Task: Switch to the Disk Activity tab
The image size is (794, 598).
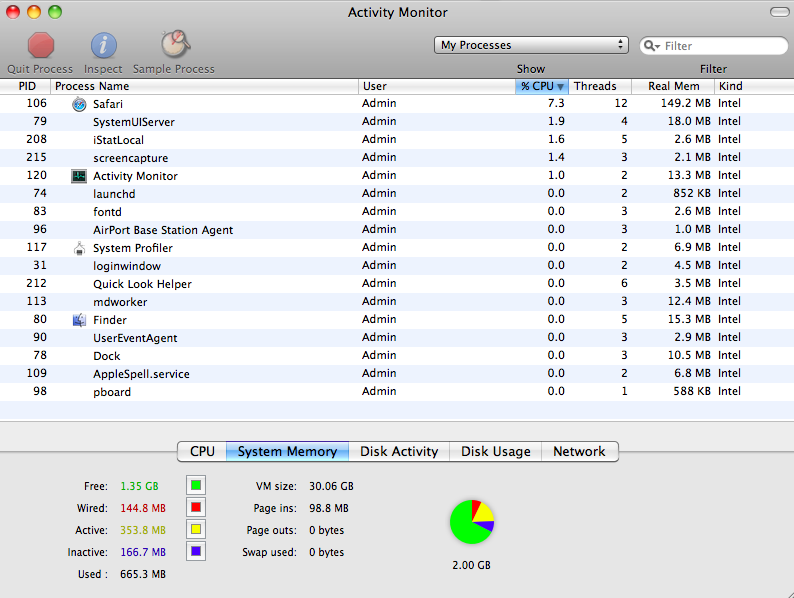Action: (x=399, y=451)
